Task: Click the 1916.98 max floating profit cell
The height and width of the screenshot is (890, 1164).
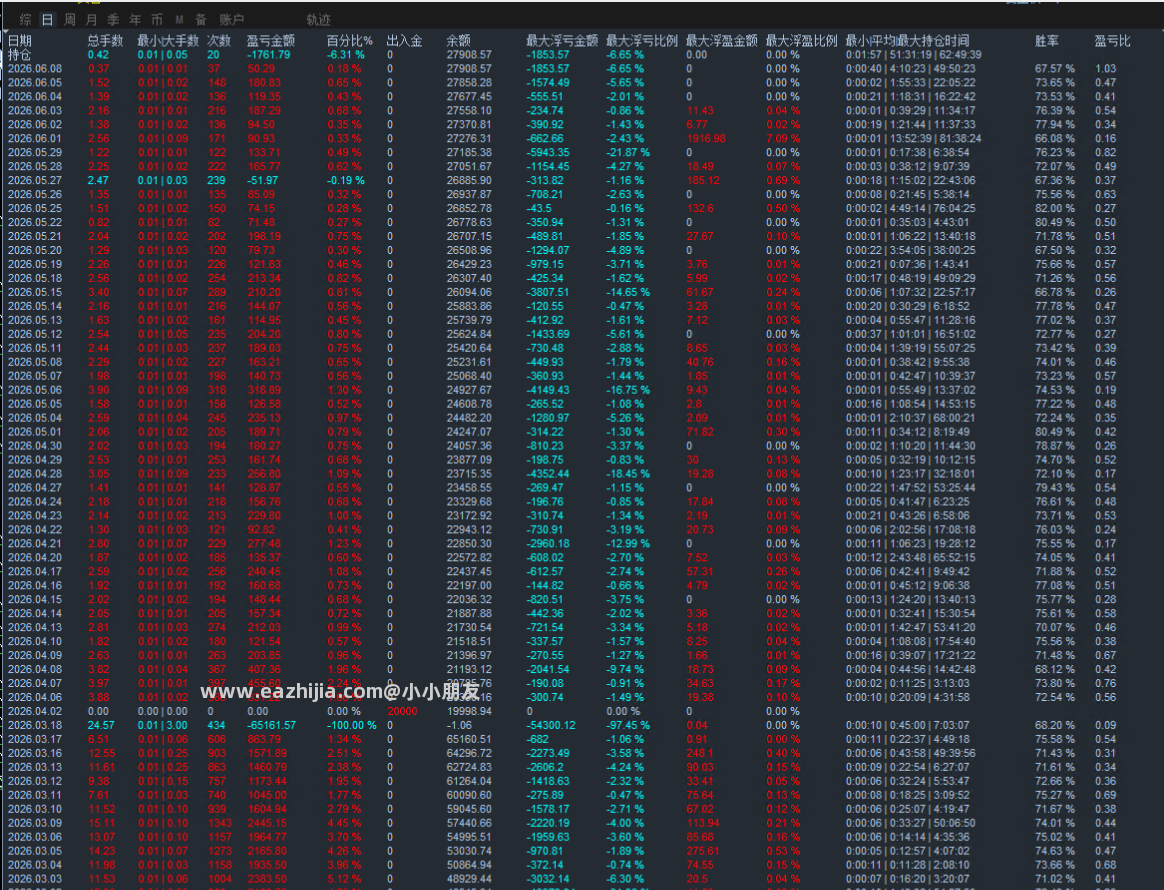Action: pyautogui.click(x=706, y=138)
